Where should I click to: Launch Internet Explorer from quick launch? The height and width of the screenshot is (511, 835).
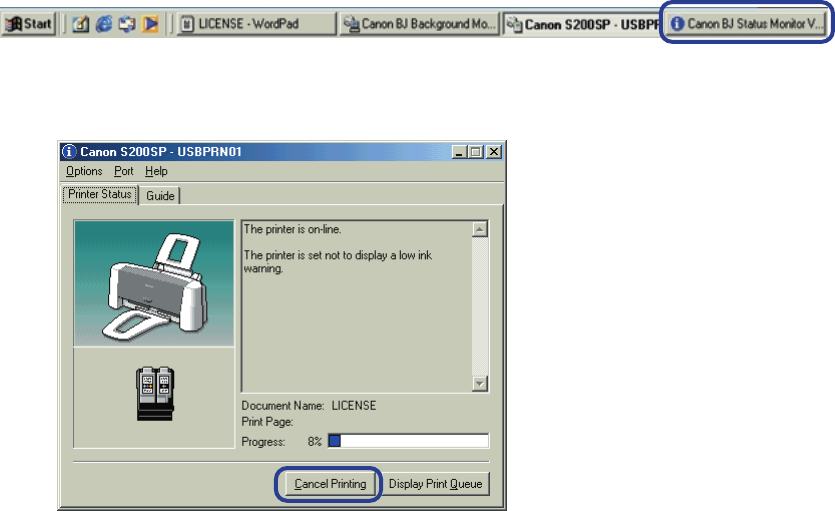[x=103, y=24]
